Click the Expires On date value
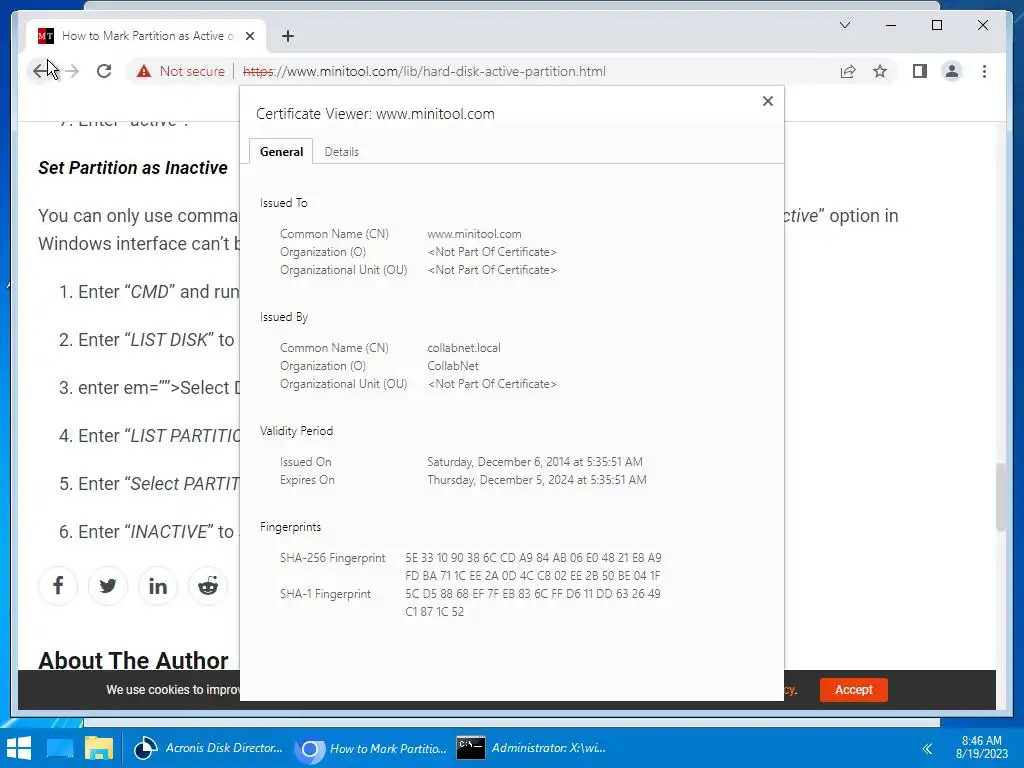Image resolution: width=1024 pixels, height=768 pixels. [x=537, y=480]
